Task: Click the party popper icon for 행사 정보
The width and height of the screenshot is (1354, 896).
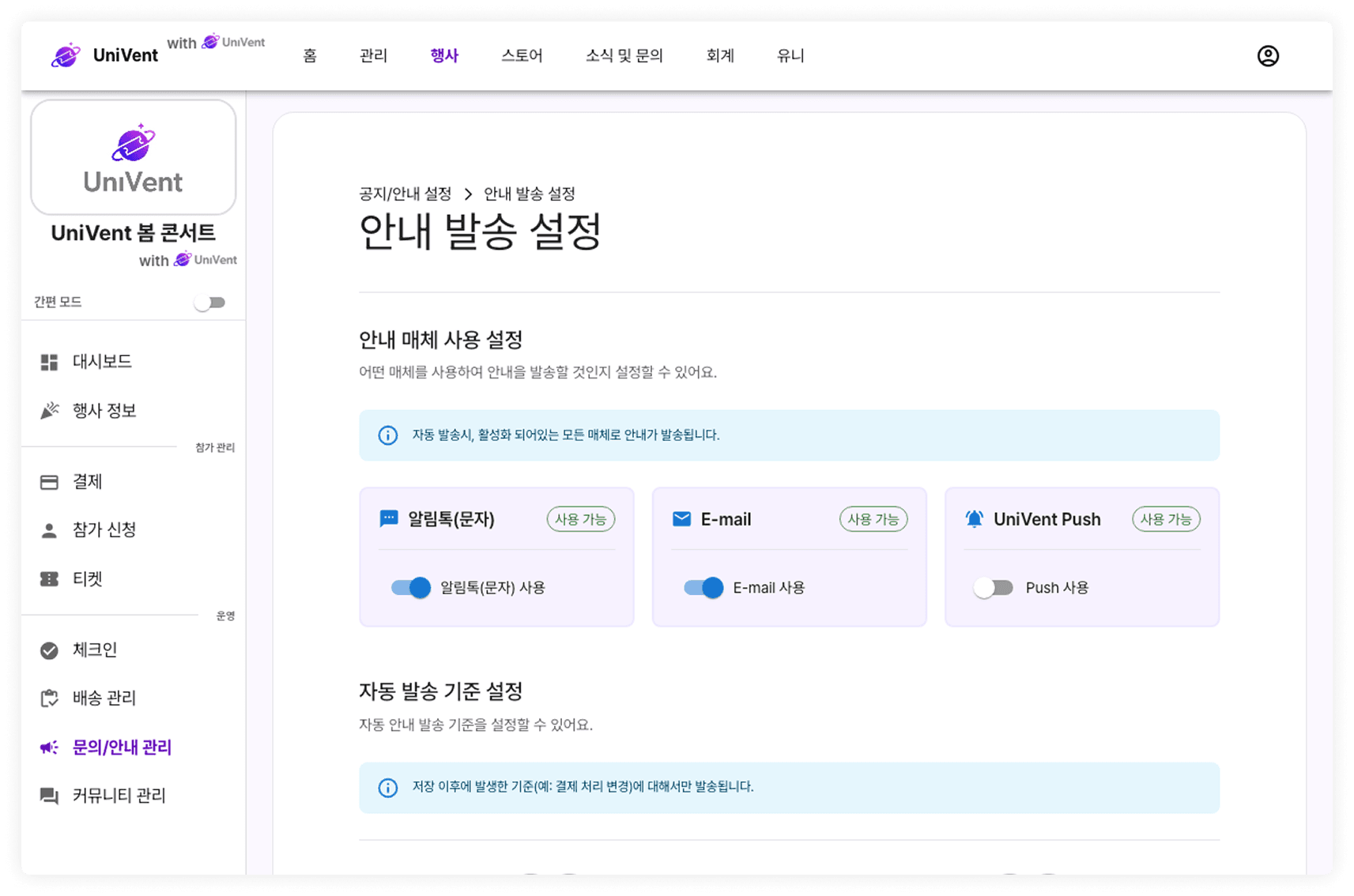Action: (x=49, y=411)
